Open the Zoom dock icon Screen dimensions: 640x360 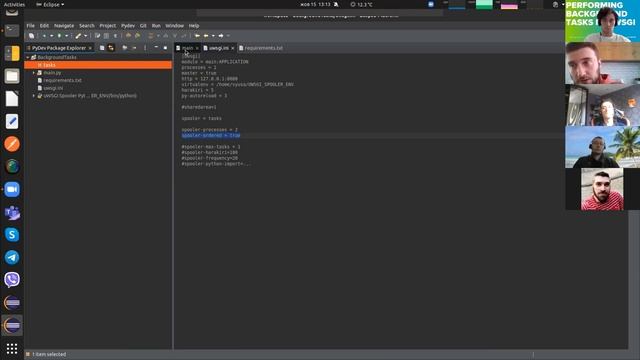(12, 189)
